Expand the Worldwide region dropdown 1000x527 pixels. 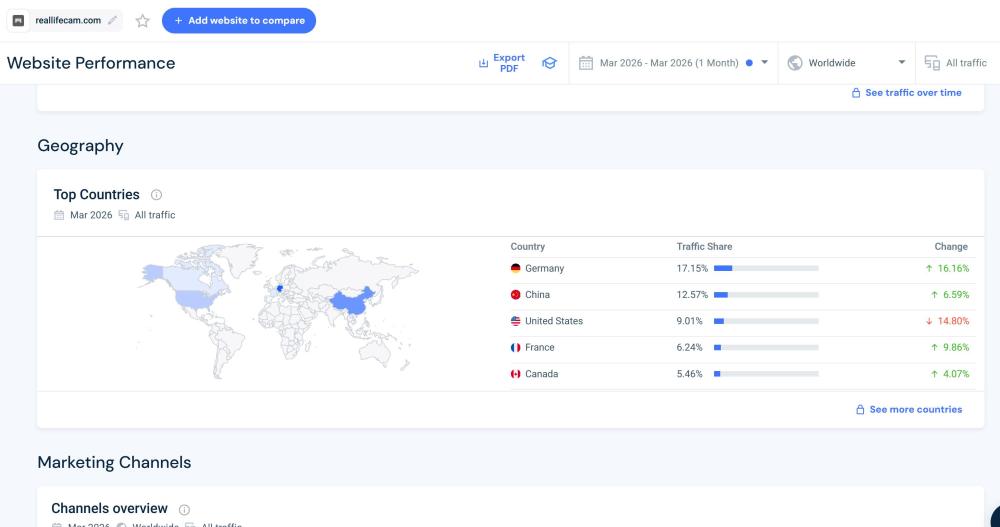846,63
